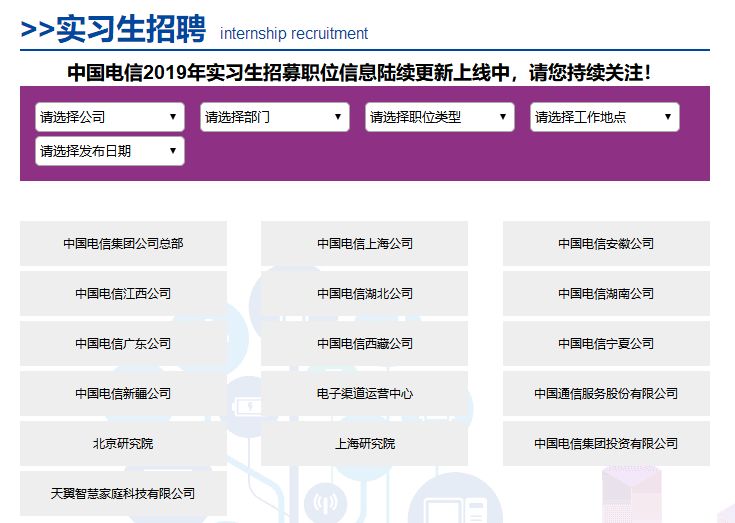Choose 中国电信宁夏公司
This screenshot has width=735, height=523.
coord(606,344)
